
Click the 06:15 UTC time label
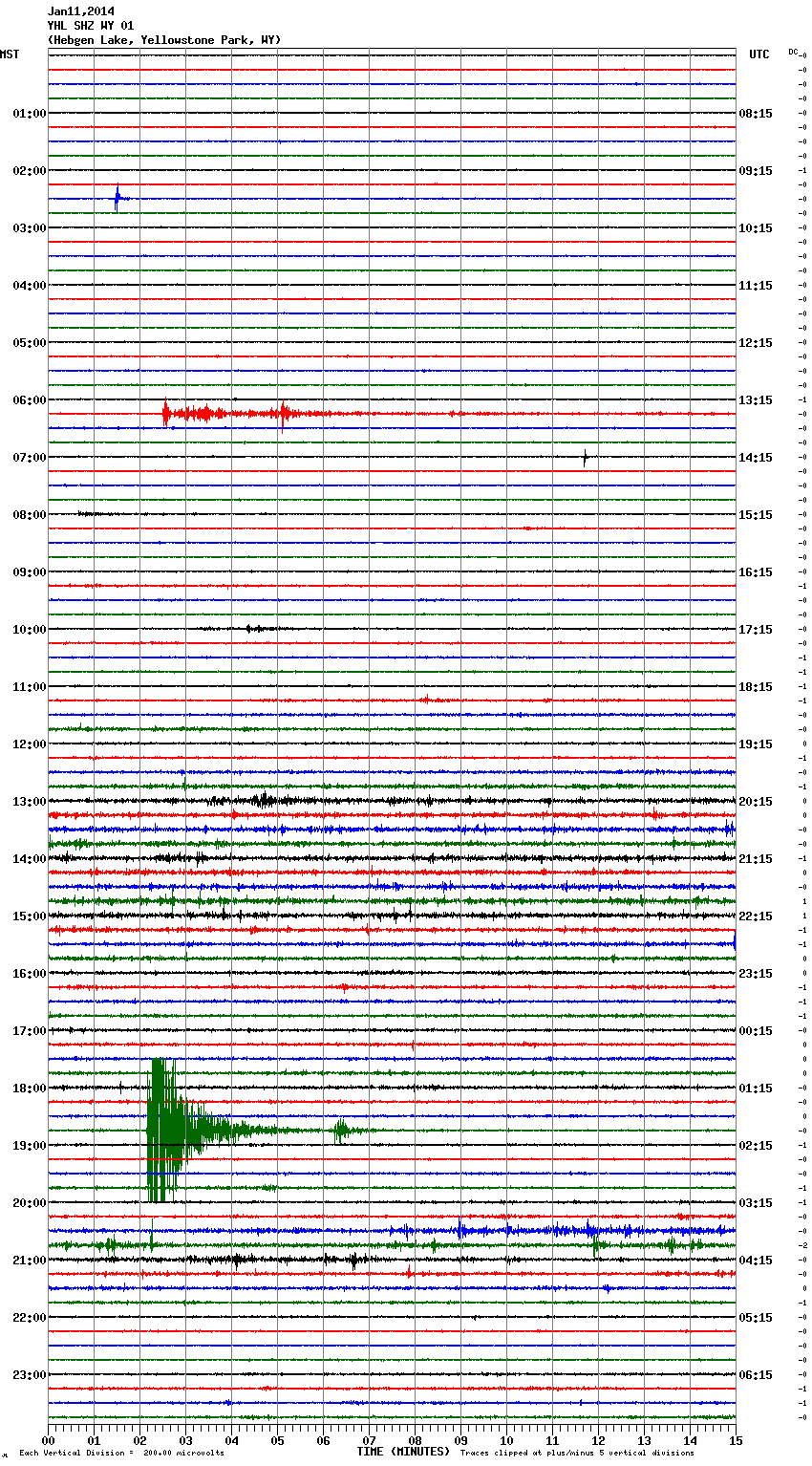756,1375
